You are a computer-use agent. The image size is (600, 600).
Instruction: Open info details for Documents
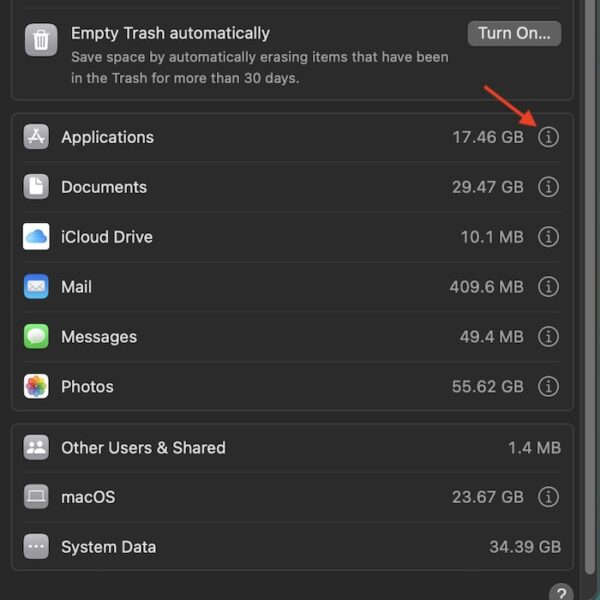tap(548, 187)
